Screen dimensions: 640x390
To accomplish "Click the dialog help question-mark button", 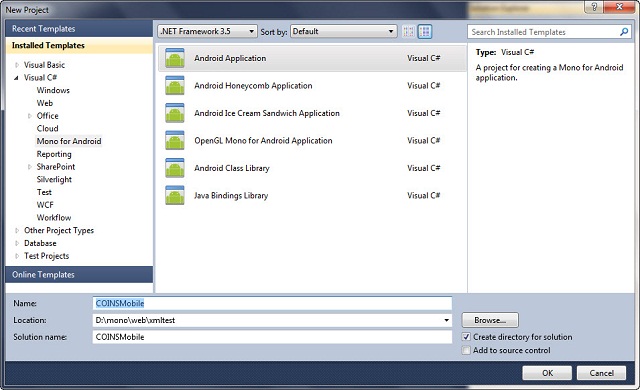I will coord(594,7).
